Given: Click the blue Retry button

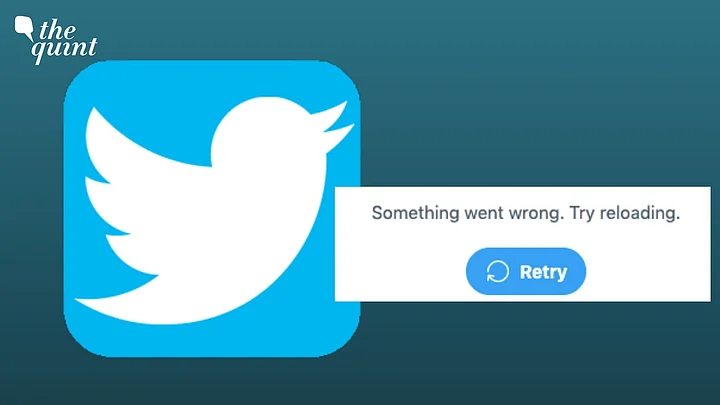Looking at the screenshot, I should 526,271.
